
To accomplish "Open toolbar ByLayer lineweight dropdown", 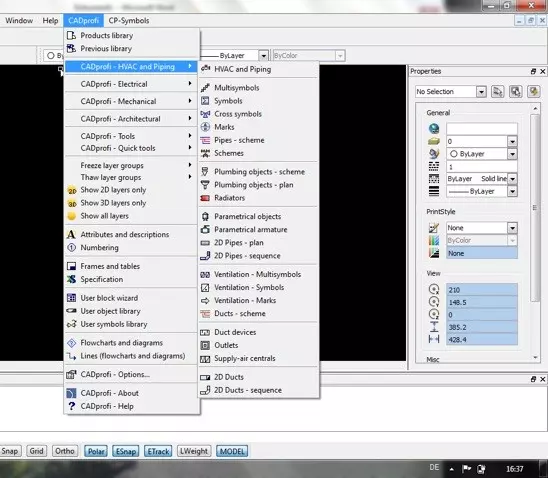I will click(x=264, y=56).
